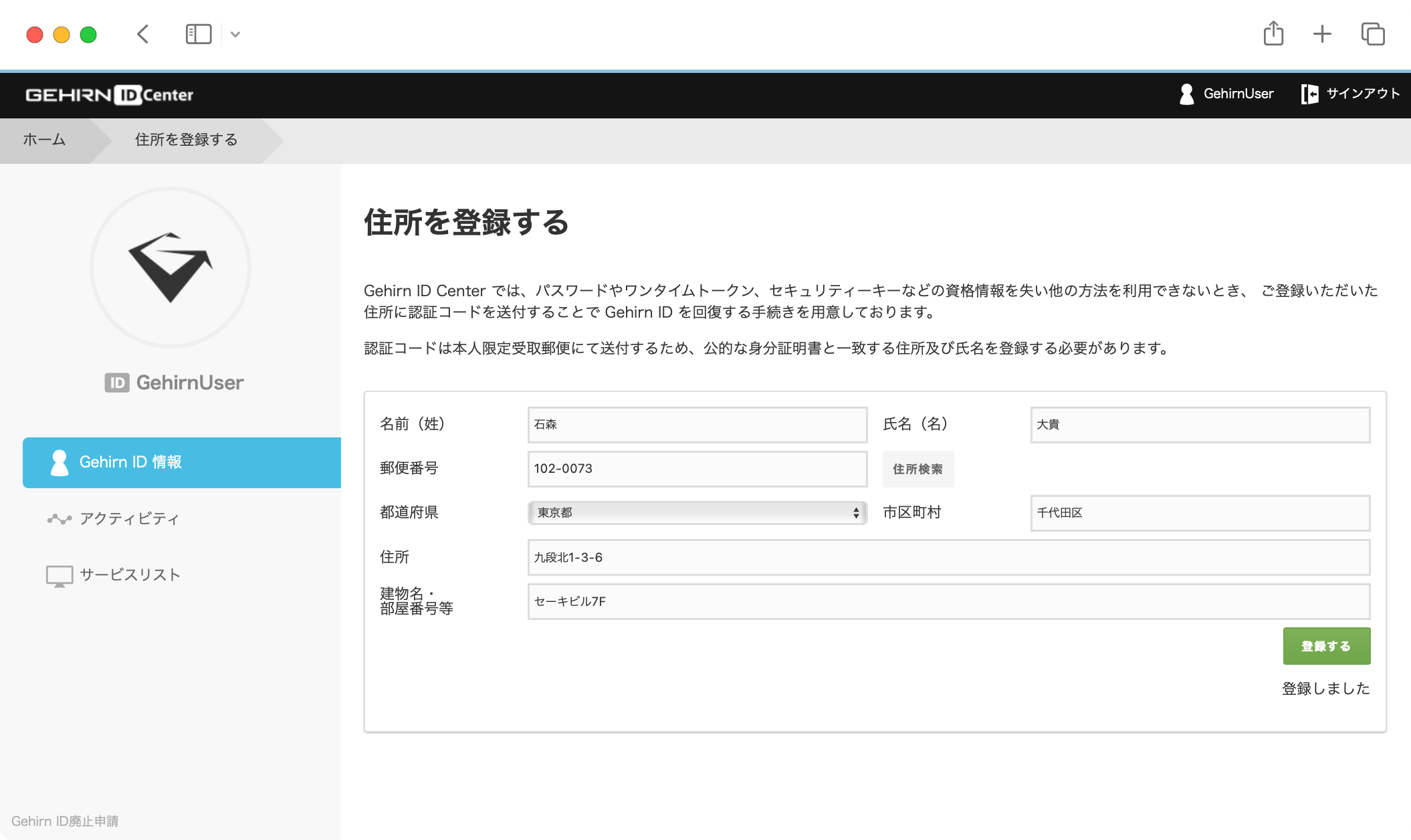The image size is (1411, 840).
Task: Open the 都道府県 prefecture dropdown
Action: point(697,513)
